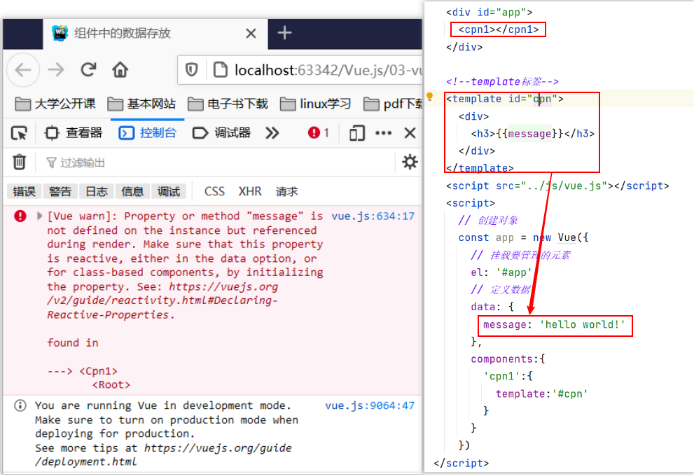
Task: Expand the Vue warn error message triangle
Action: (39, 216)
